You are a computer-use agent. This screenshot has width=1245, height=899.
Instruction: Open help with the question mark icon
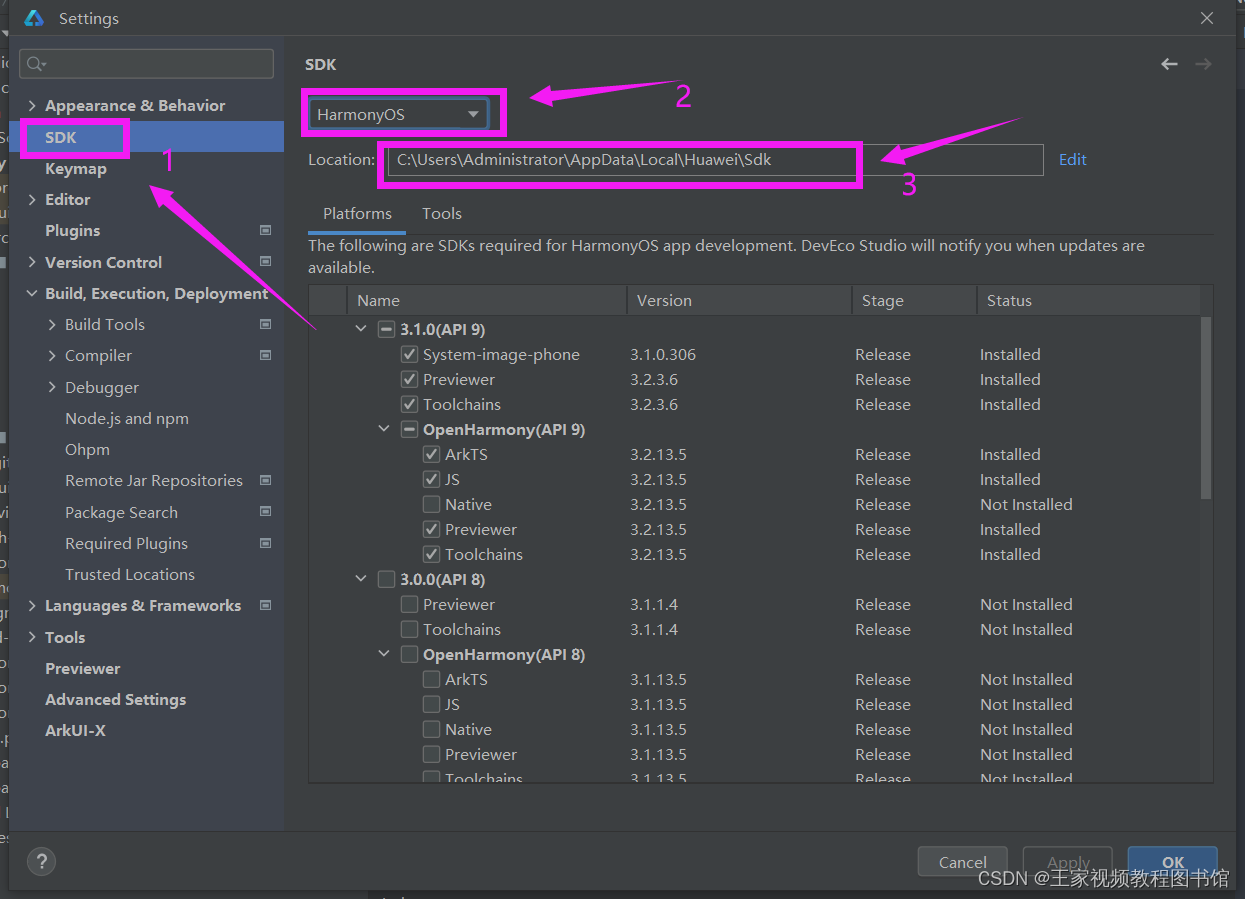(41, 861)
